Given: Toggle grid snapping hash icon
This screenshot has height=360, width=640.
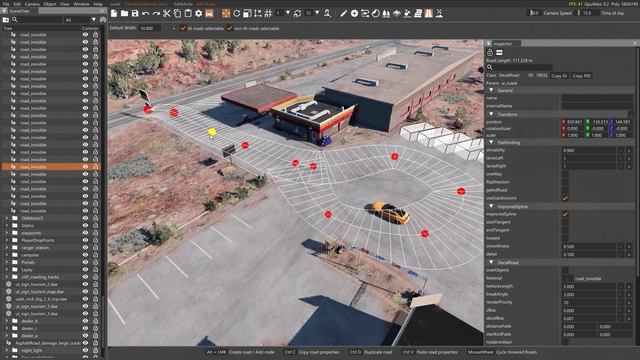Looking at the screenshot, I should click(x=268, y=13).
